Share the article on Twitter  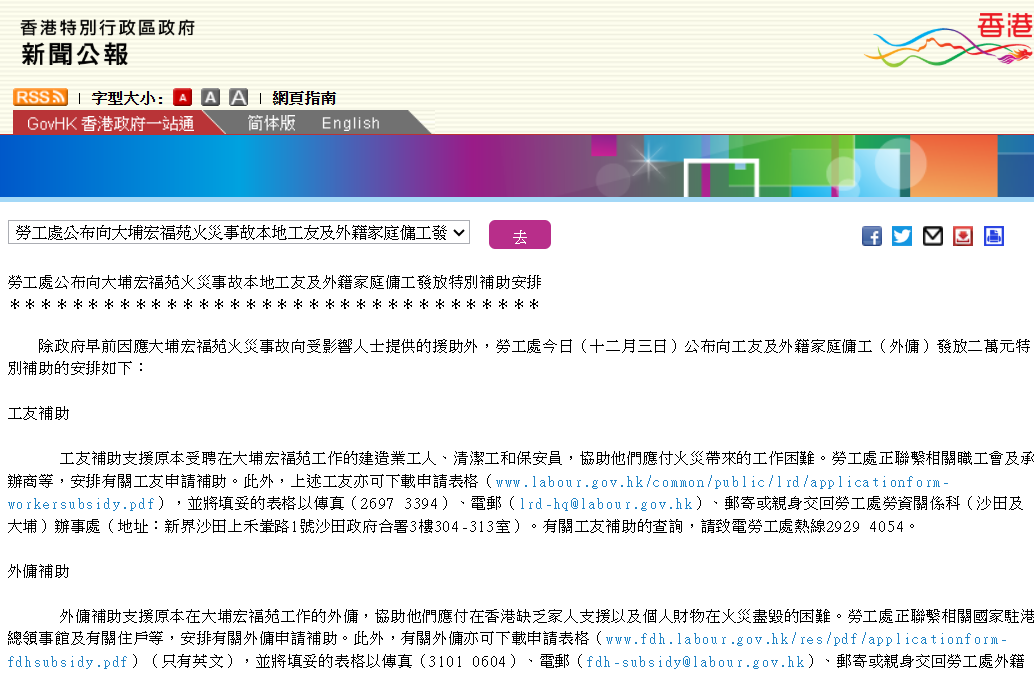902,236
